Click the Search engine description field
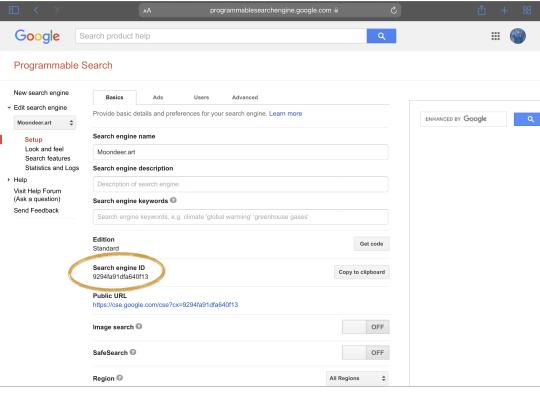The height and width of the screenshot is (405, 540). [240, 184]
